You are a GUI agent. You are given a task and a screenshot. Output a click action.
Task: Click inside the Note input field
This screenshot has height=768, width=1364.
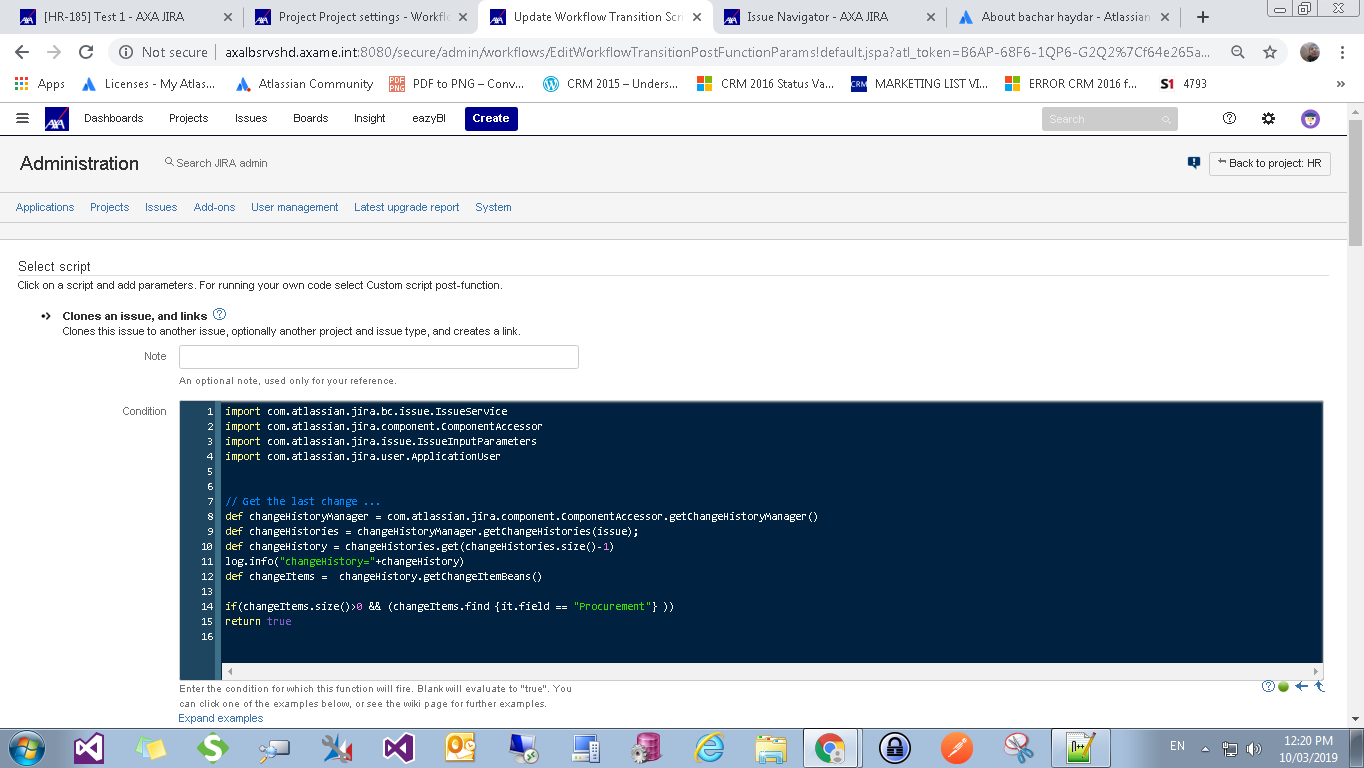378,356
